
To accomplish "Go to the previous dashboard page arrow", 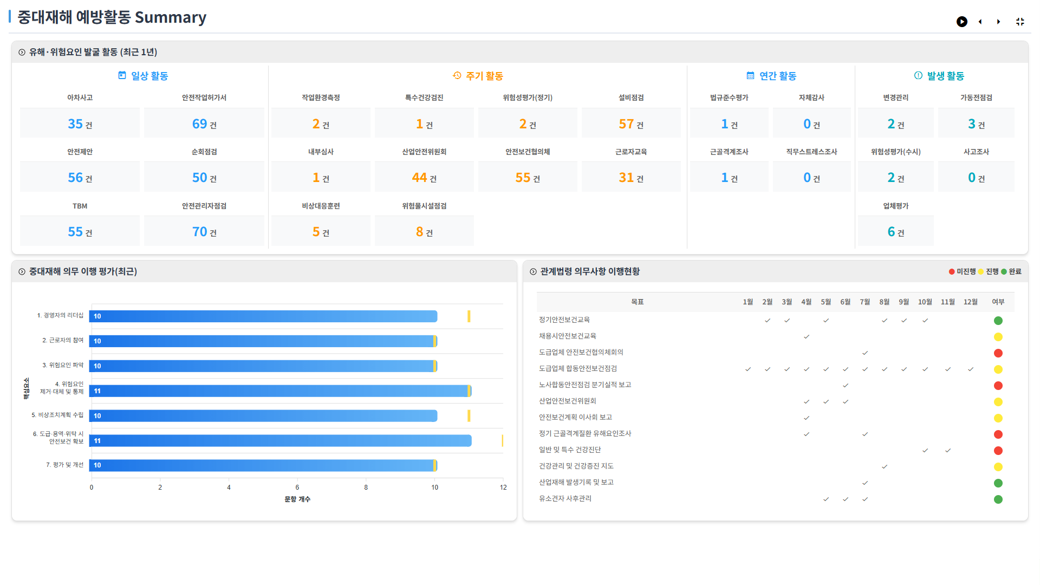I will point(980,22).
